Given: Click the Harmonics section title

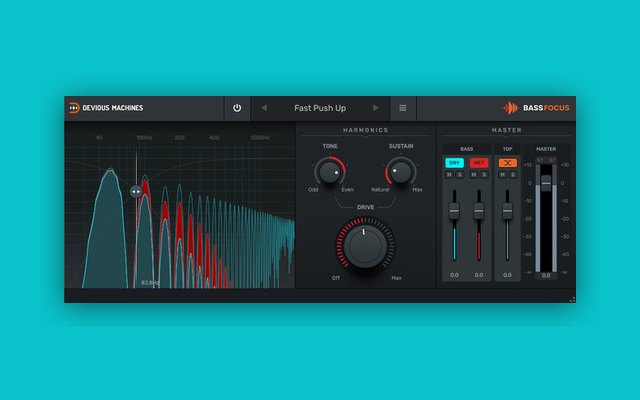Looking at the screenshot, I should click(365, 130).
